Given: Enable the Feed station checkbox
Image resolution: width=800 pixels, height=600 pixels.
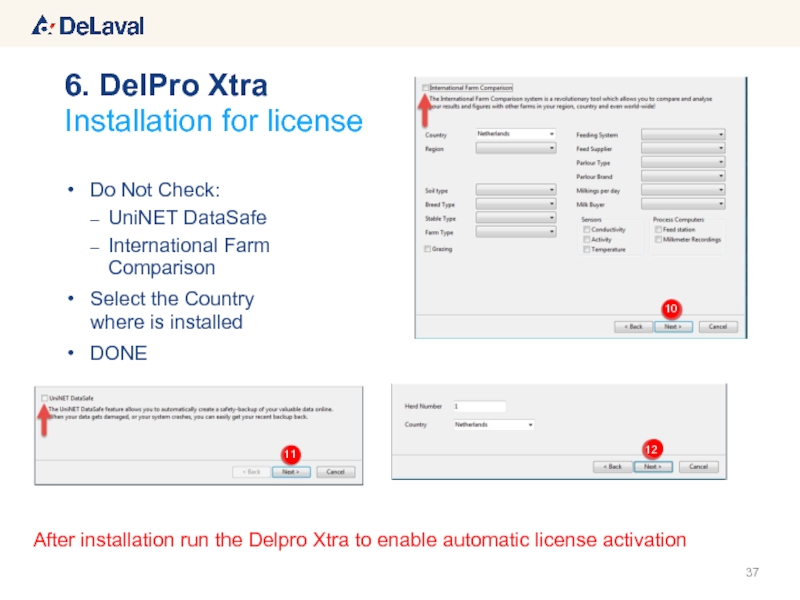Looking at the screenshot, I should (x=659, y=230).
